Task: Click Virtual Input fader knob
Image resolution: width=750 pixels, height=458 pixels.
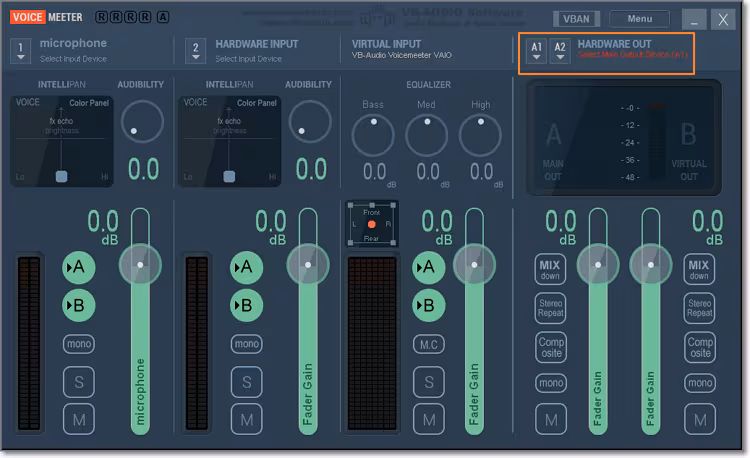Action: tap(474, 265)
